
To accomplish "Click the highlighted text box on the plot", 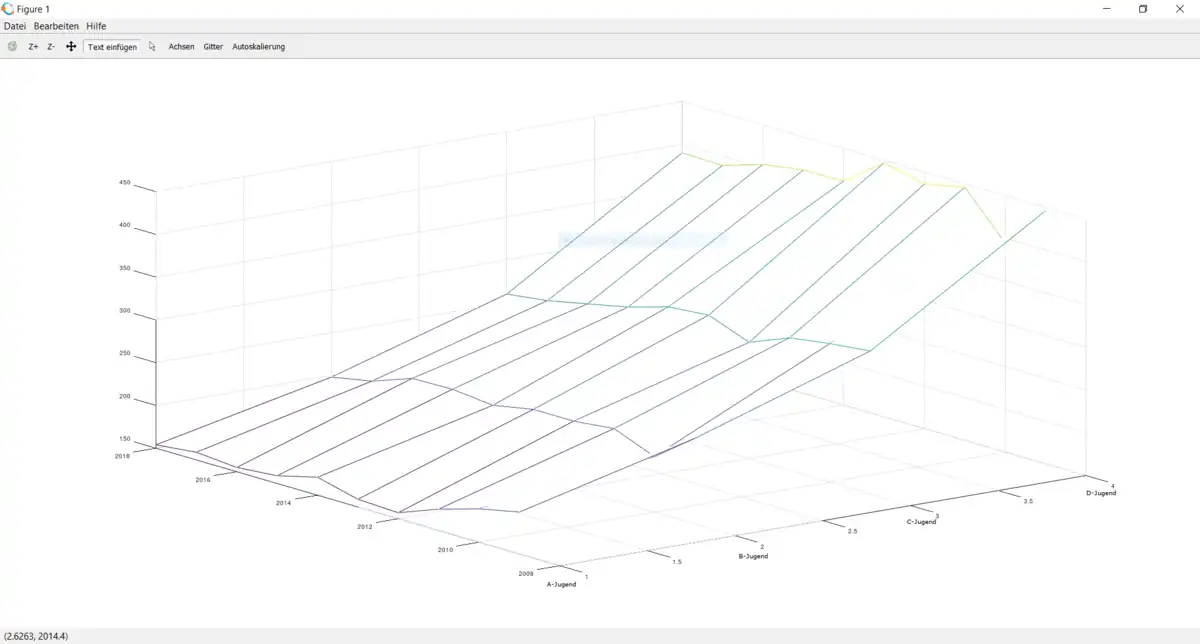I will [x=642, y=239].
